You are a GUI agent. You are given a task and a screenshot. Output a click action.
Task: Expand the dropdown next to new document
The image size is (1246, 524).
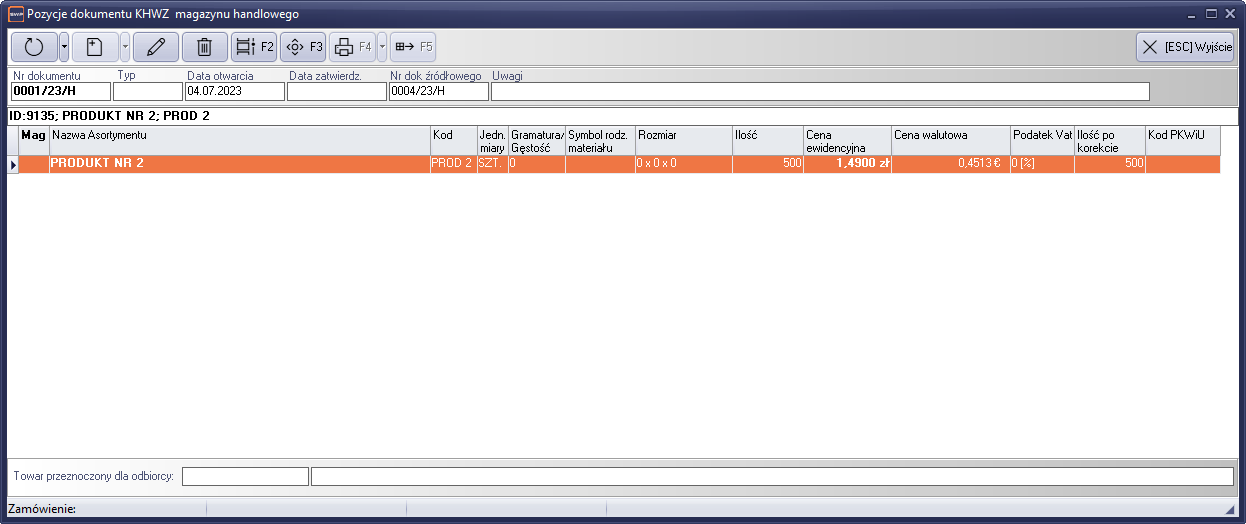click(125, 47)
